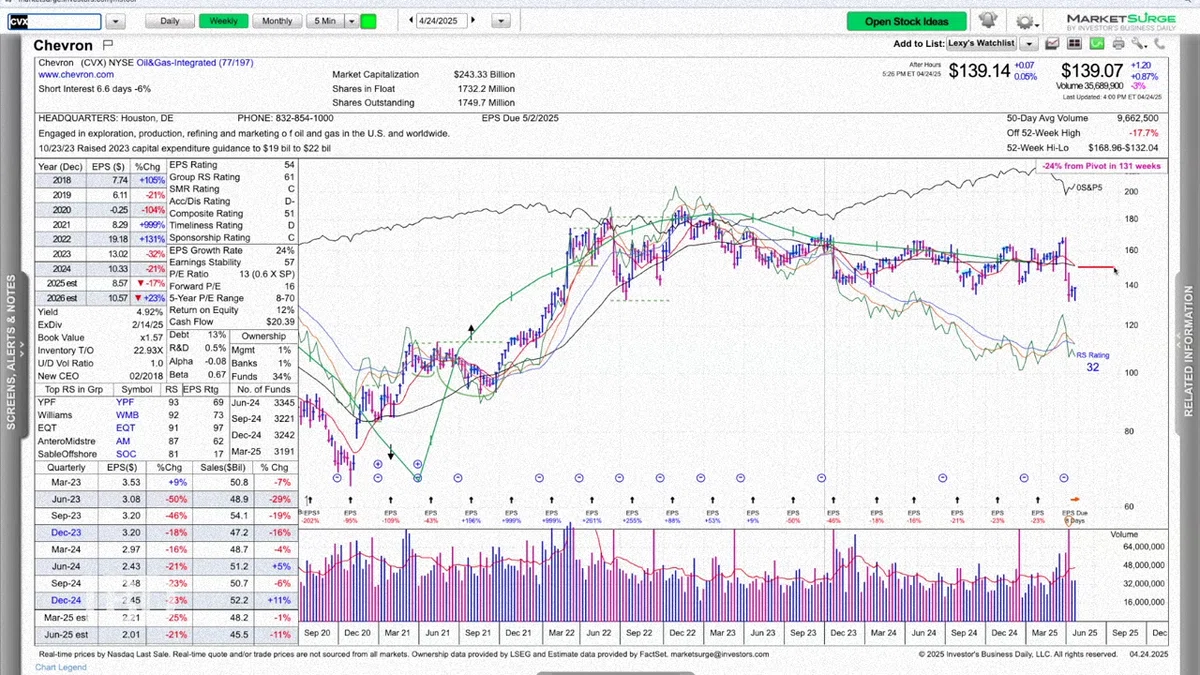
Task: Click the flag icon next to Chevron
Action: (108, 45)
